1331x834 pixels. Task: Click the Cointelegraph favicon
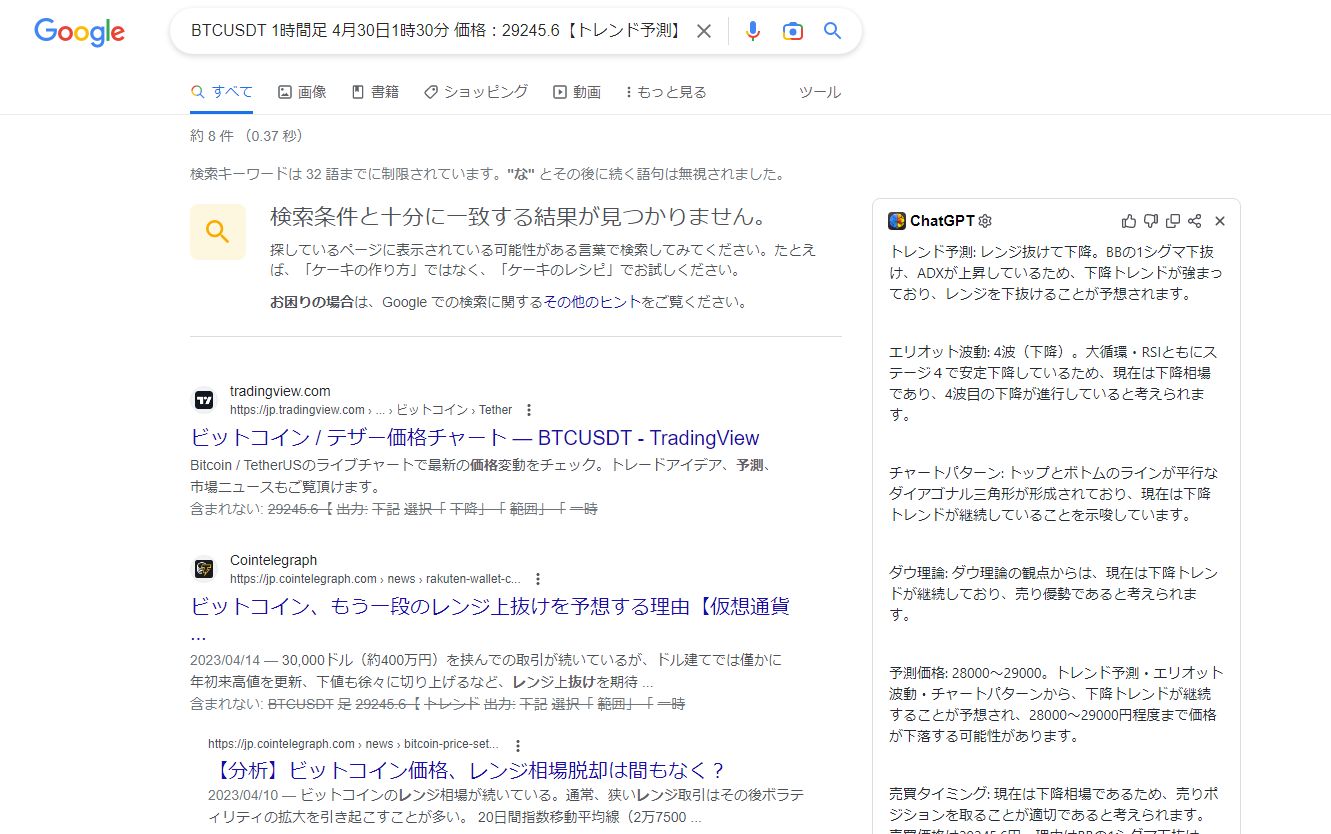click(x=204, y=569)
